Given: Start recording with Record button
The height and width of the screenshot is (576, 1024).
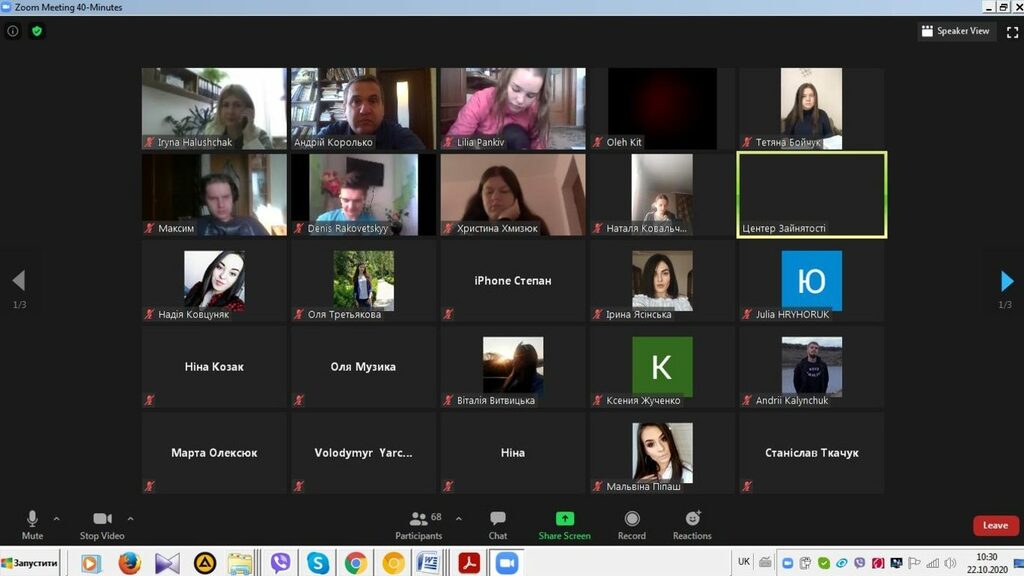Looking at the screenshot, I should coord(631,524).
